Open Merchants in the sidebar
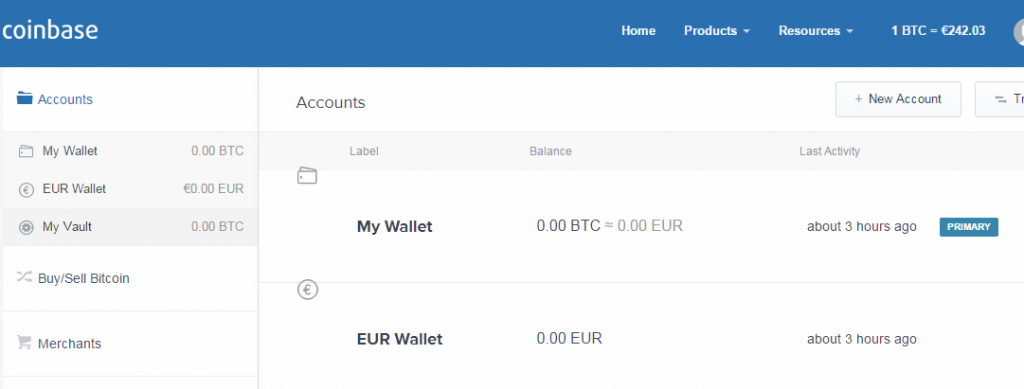The width and height of the screenshot is (1024, 389). tap(69, 343)
